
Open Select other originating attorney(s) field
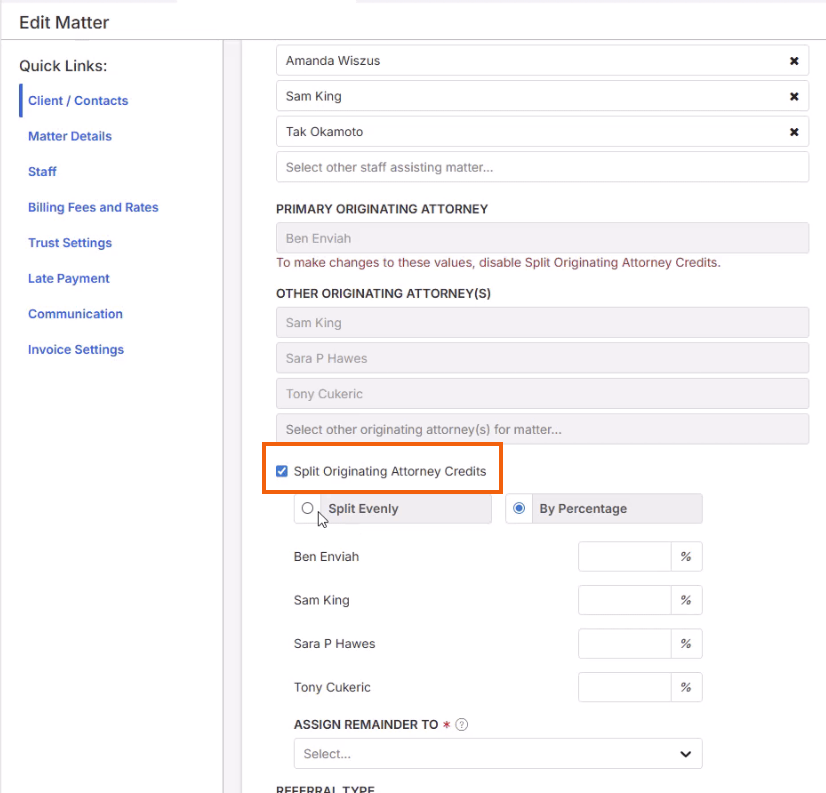coord(542,430)
